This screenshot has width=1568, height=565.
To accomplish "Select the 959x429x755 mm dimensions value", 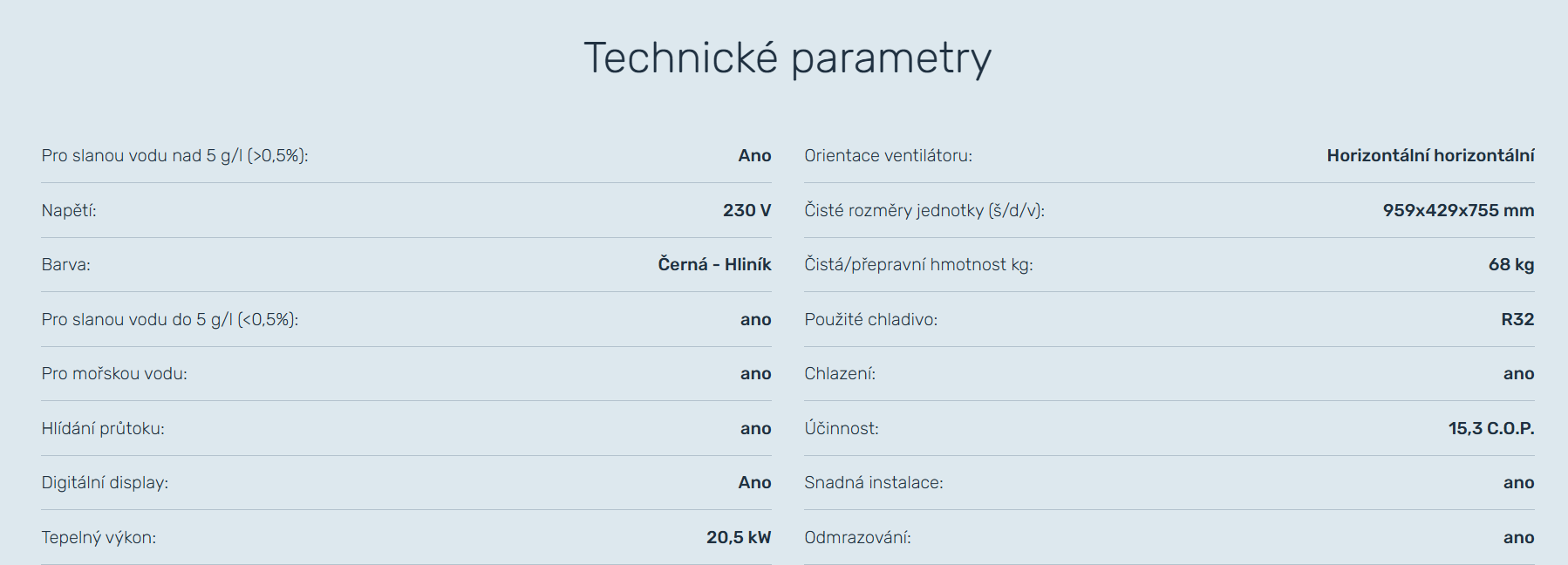I will (x=1458, y=211).
